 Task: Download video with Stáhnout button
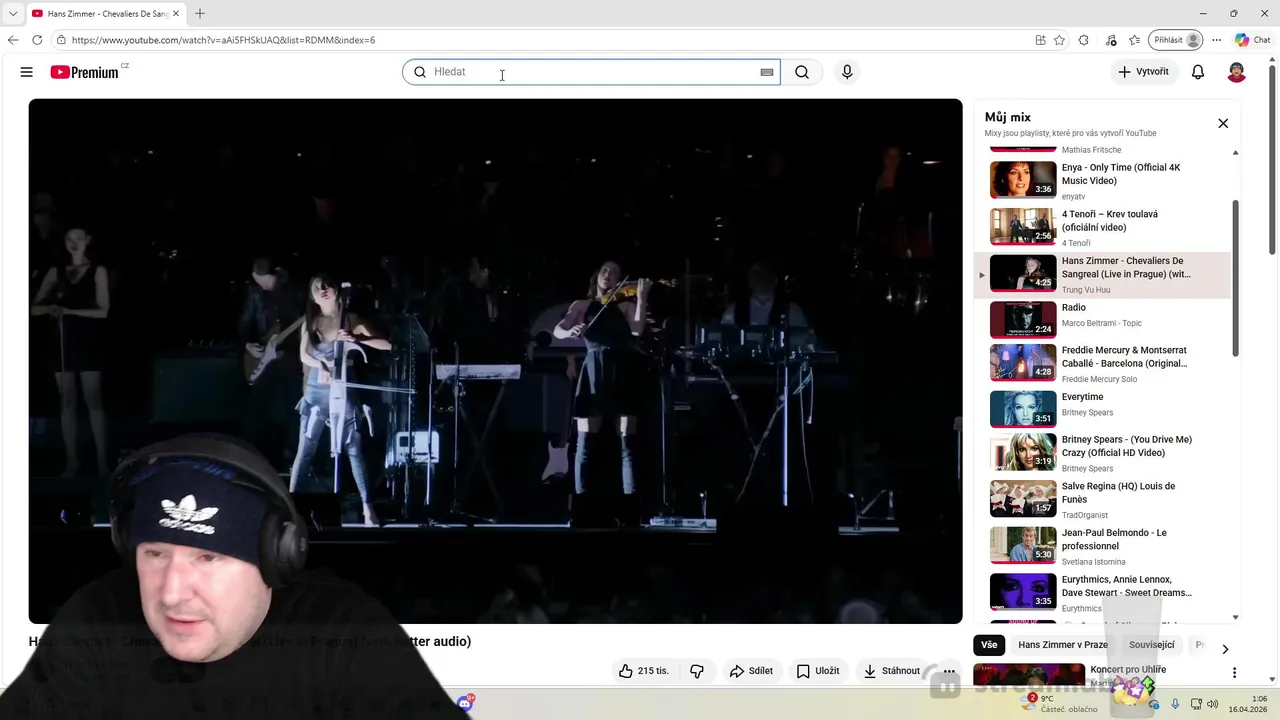point(891,671)
